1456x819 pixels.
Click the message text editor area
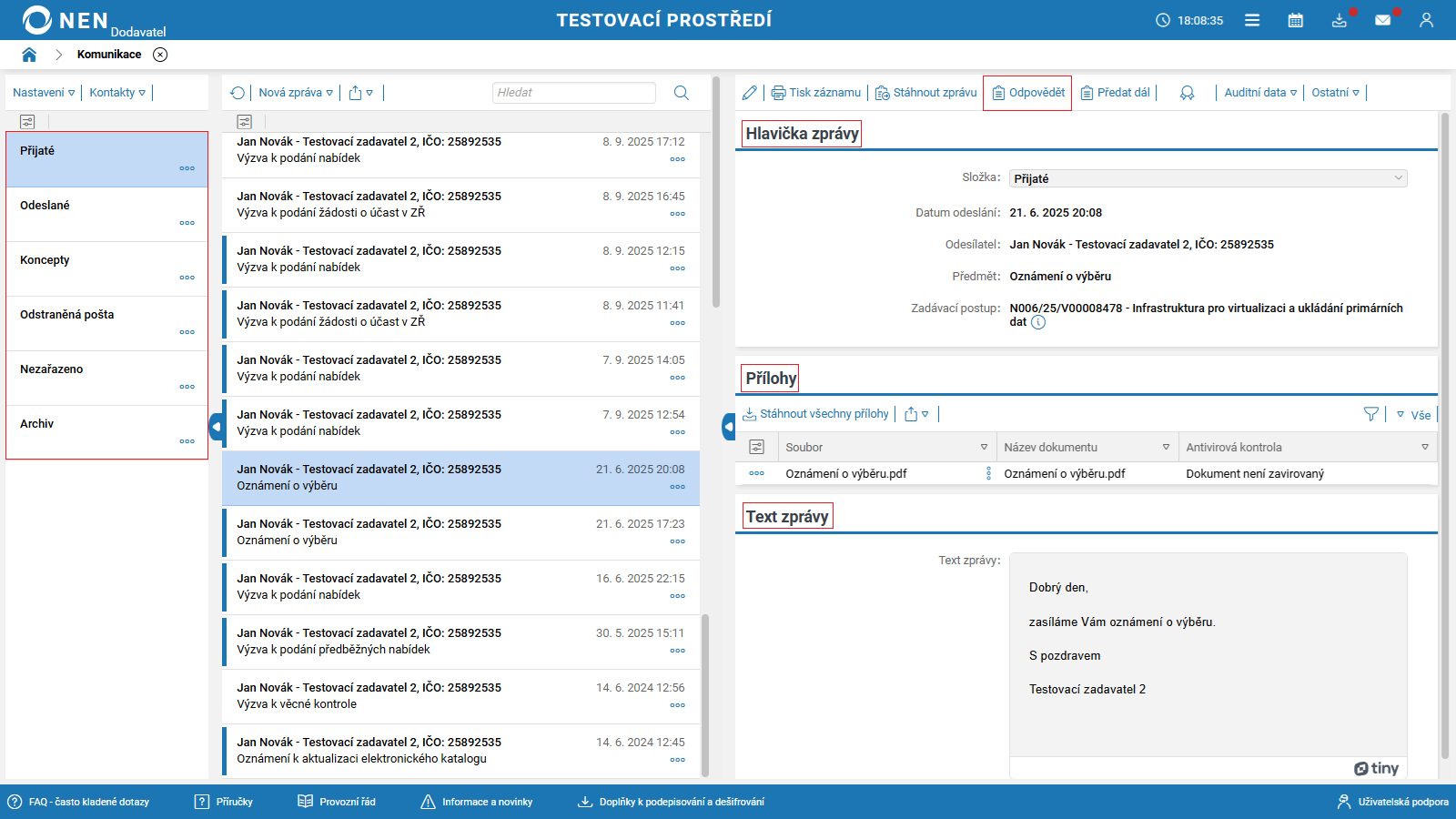tap(1208, 654)
